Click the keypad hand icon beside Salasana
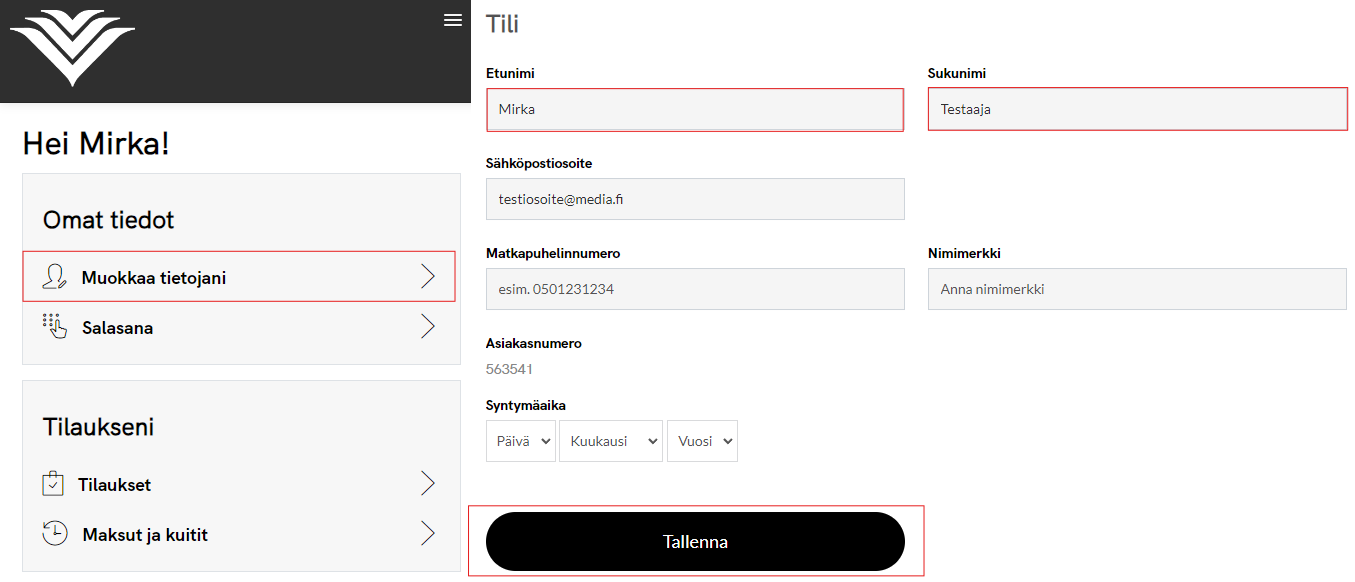 click(x=54, y=327)
